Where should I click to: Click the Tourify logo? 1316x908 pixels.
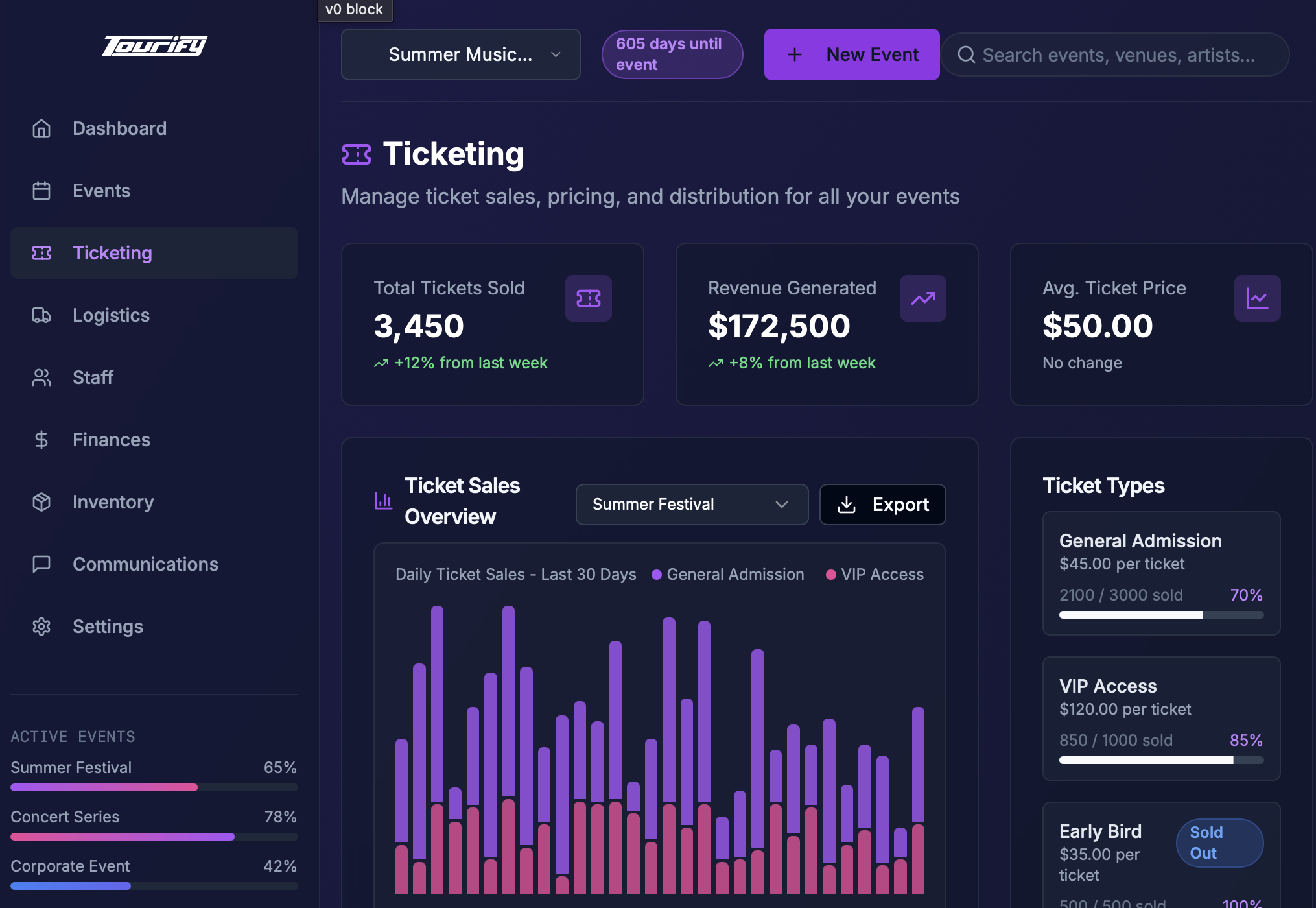154,46
